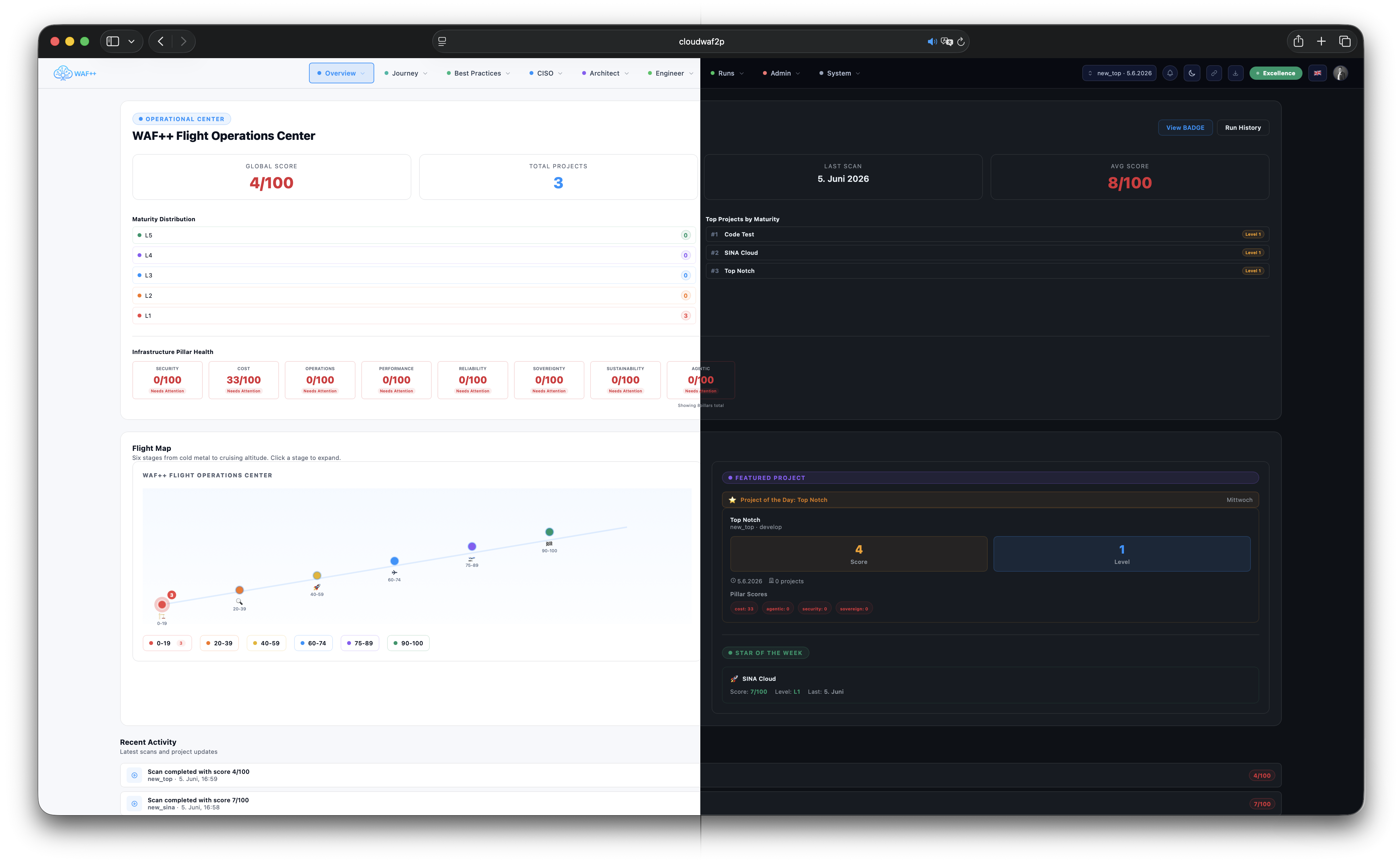Click the Cost 33/100 pillar card
This screenshot has height=863, width=1400.
click(243, 380)
